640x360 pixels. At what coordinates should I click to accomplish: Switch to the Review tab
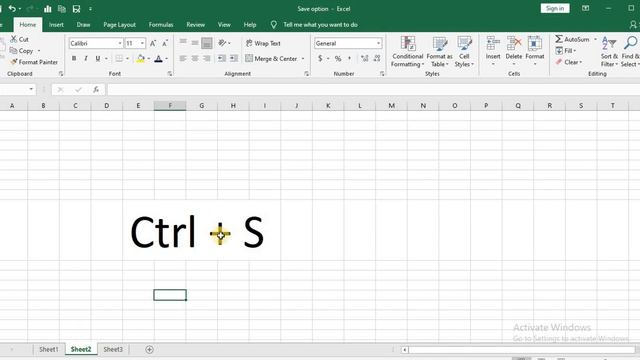(196, 24)
